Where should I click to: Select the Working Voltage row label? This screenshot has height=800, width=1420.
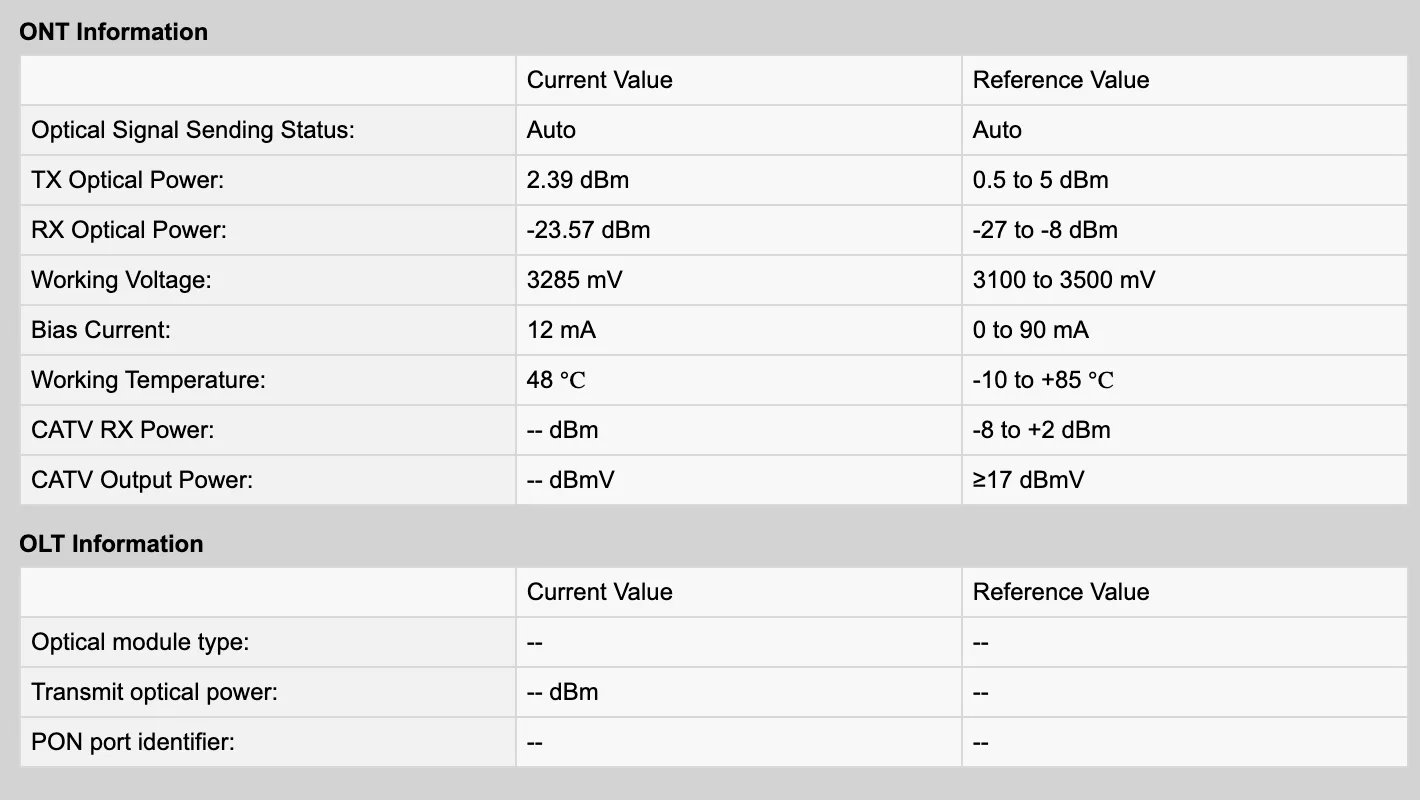[121, 280]
